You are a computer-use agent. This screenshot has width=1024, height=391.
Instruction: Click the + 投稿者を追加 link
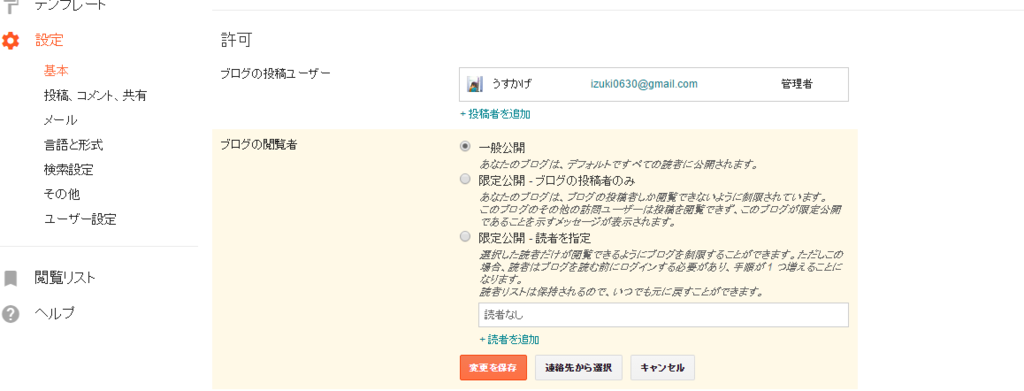point(495,114)
